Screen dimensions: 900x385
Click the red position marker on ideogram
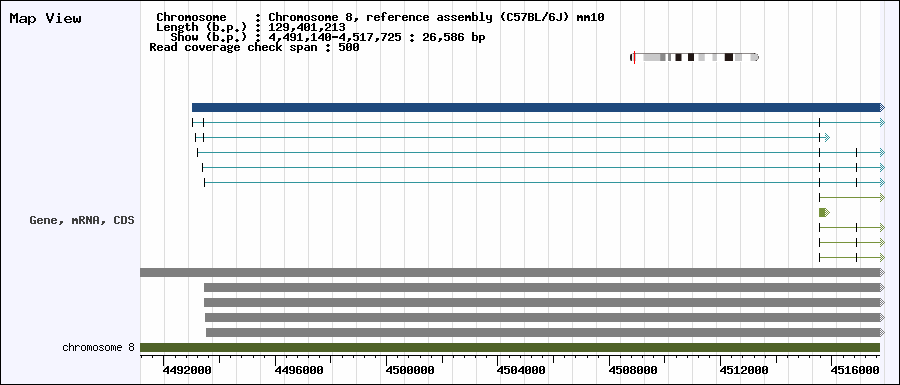pyautogui.click(x=634, y=57)
